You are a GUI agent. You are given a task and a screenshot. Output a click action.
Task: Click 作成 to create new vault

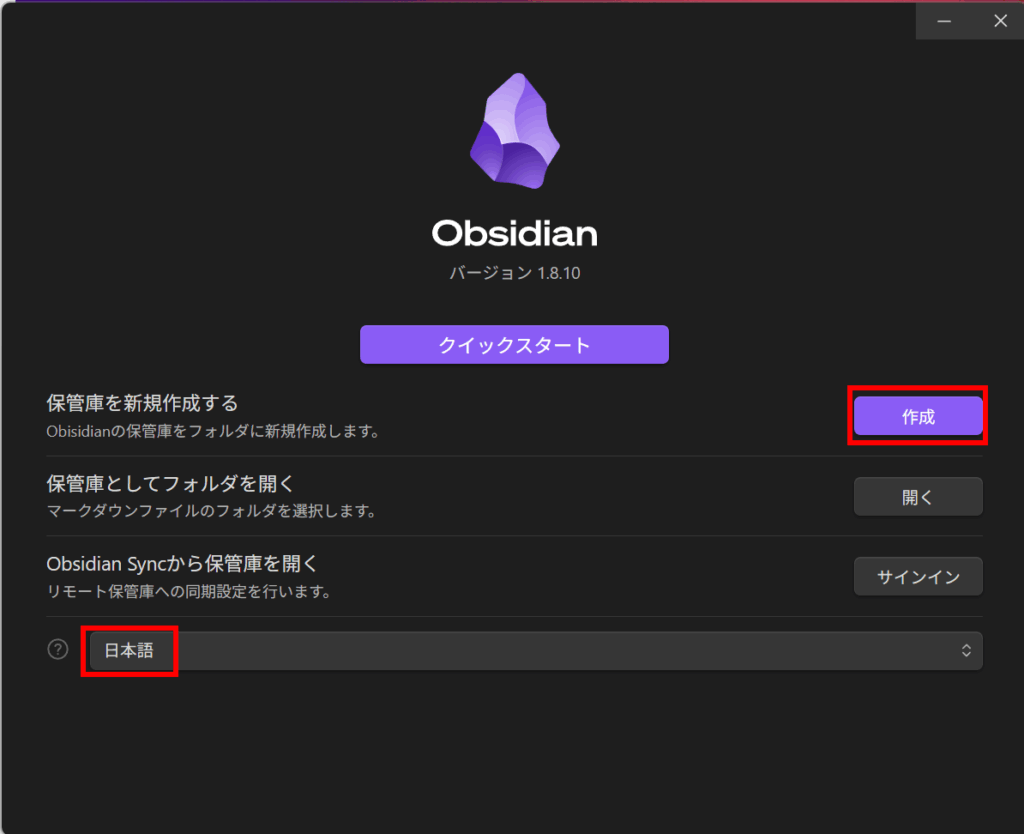pyautogui.click(x=918, y=416)
